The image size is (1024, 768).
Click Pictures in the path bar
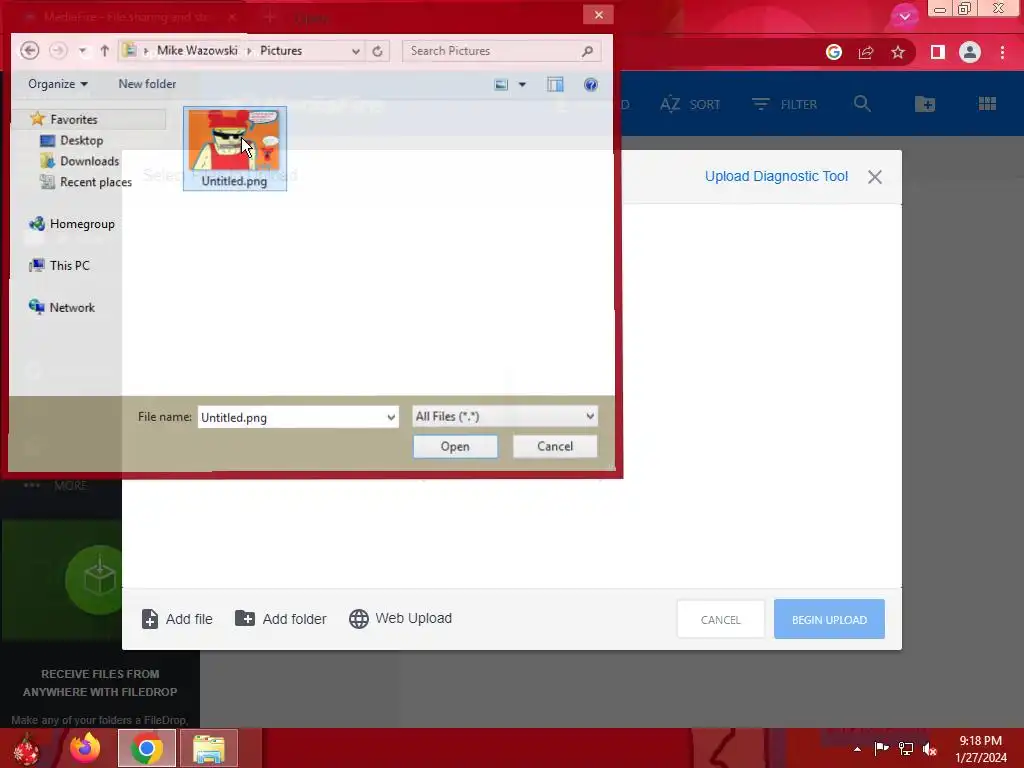coord(281,50)
